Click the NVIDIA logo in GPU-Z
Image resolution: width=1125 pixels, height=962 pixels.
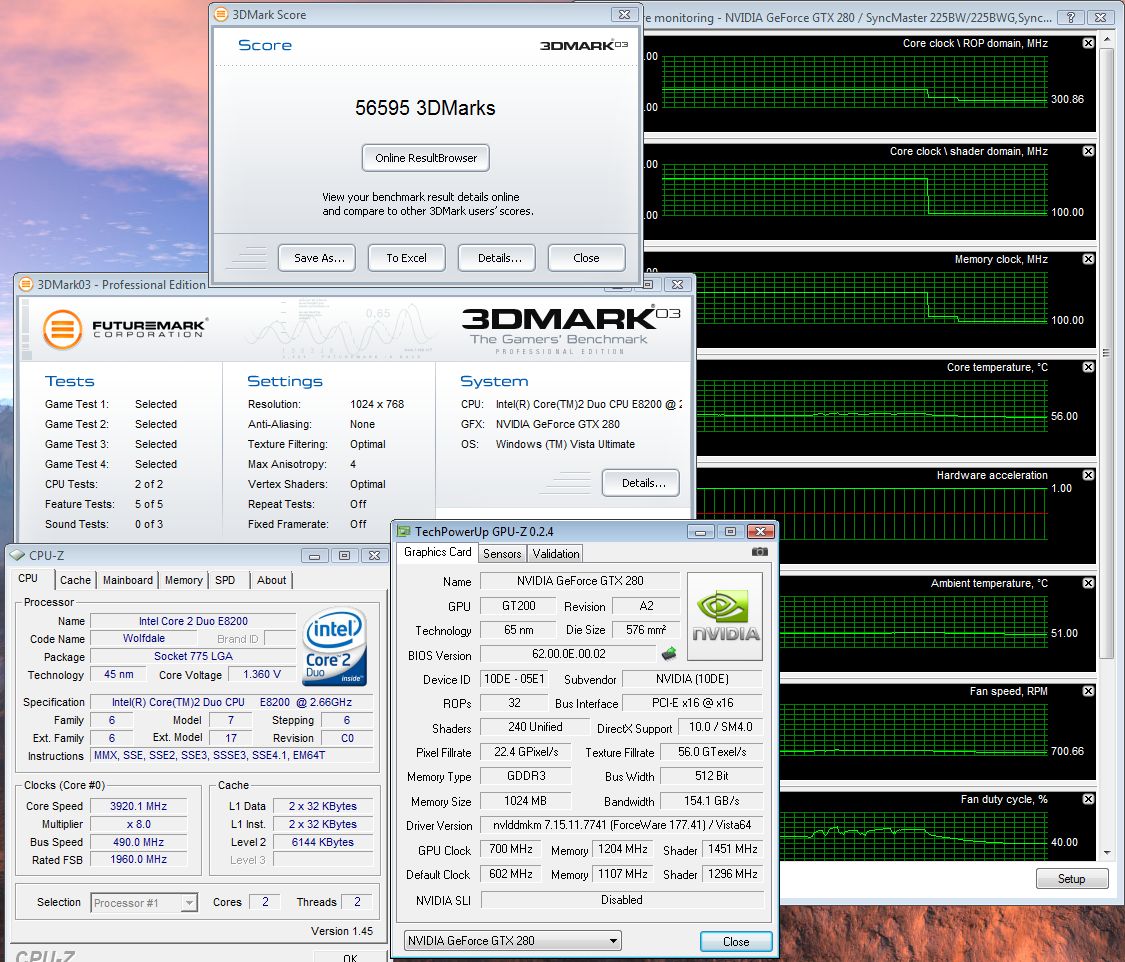725,616
